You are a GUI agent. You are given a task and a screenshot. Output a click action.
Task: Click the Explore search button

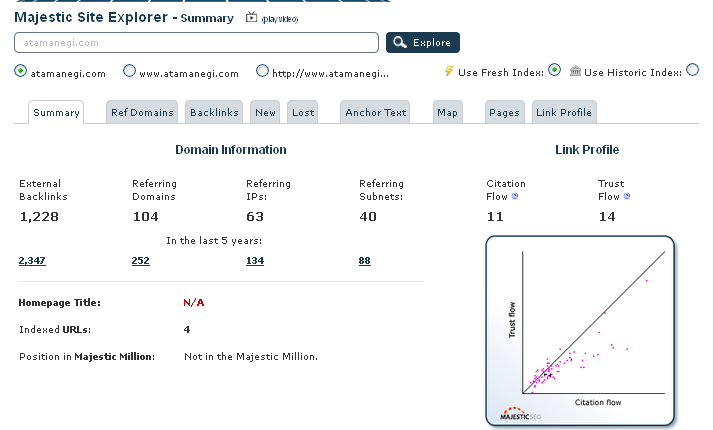[x=423, y=42]
